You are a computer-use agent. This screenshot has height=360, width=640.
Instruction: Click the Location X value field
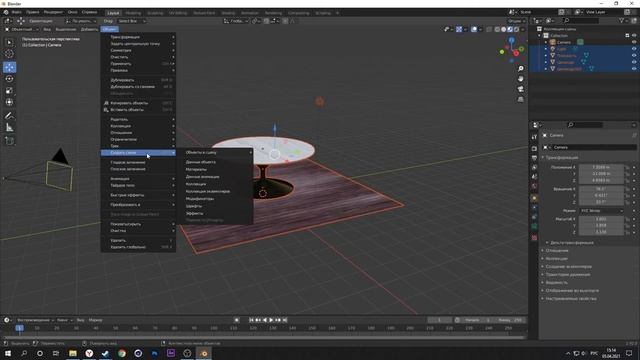point(601,167)
